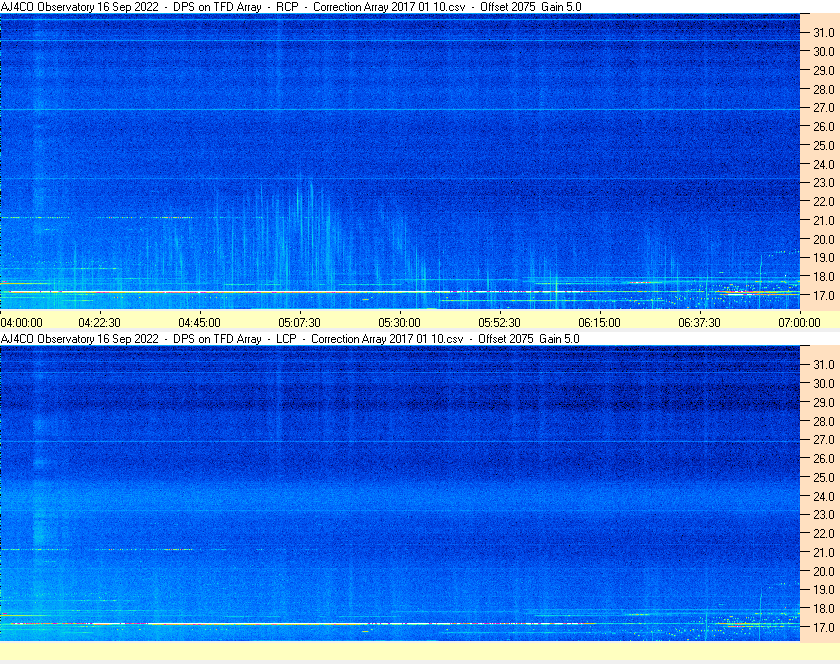Click the 24.0 frequency label on RCP chart
Image resolution: width=840 pixels, height=664 pixels.
(x=824, y=164)
